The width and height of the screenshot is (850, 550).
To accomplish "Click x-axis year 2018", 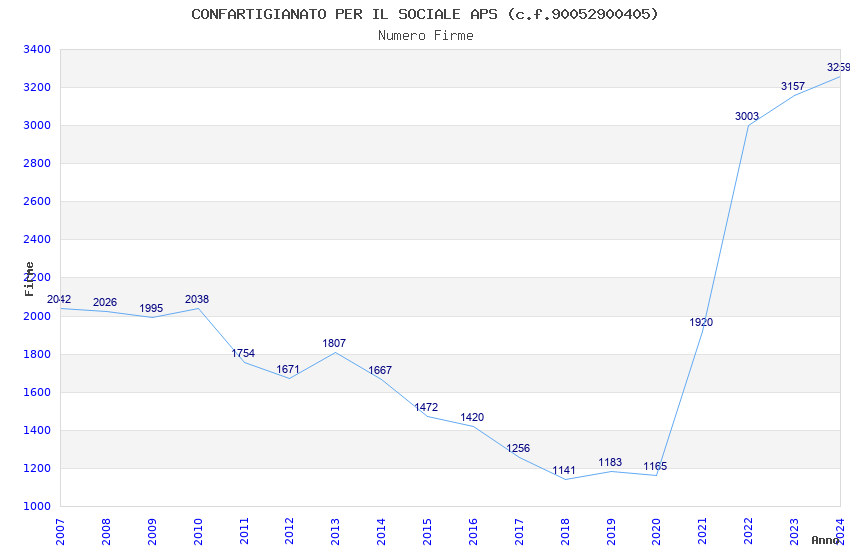I will point(565,532).
